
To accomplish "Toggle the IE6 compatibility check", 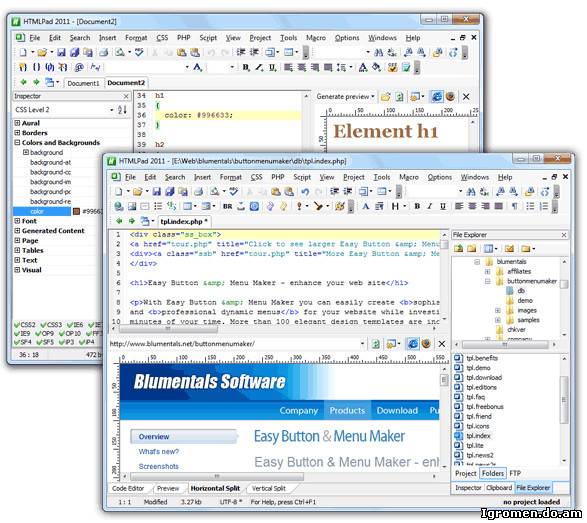I will pos(75,325).
